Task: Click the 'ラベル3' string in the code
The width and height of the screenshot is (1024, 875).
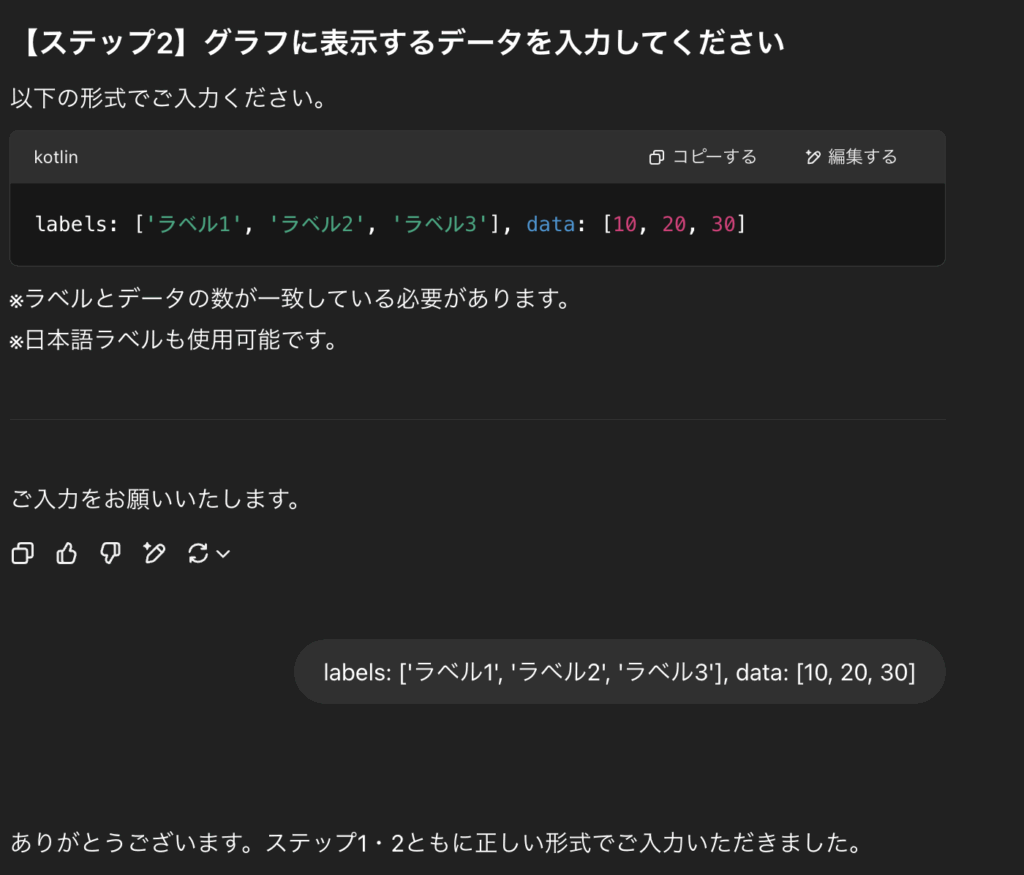Action: [x=441, y=224]
